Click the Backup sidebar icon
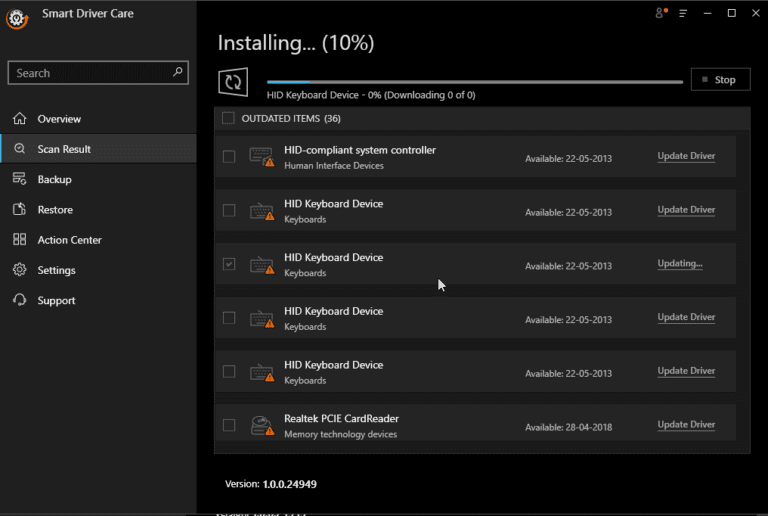768x516 pixels. [19, 179]
